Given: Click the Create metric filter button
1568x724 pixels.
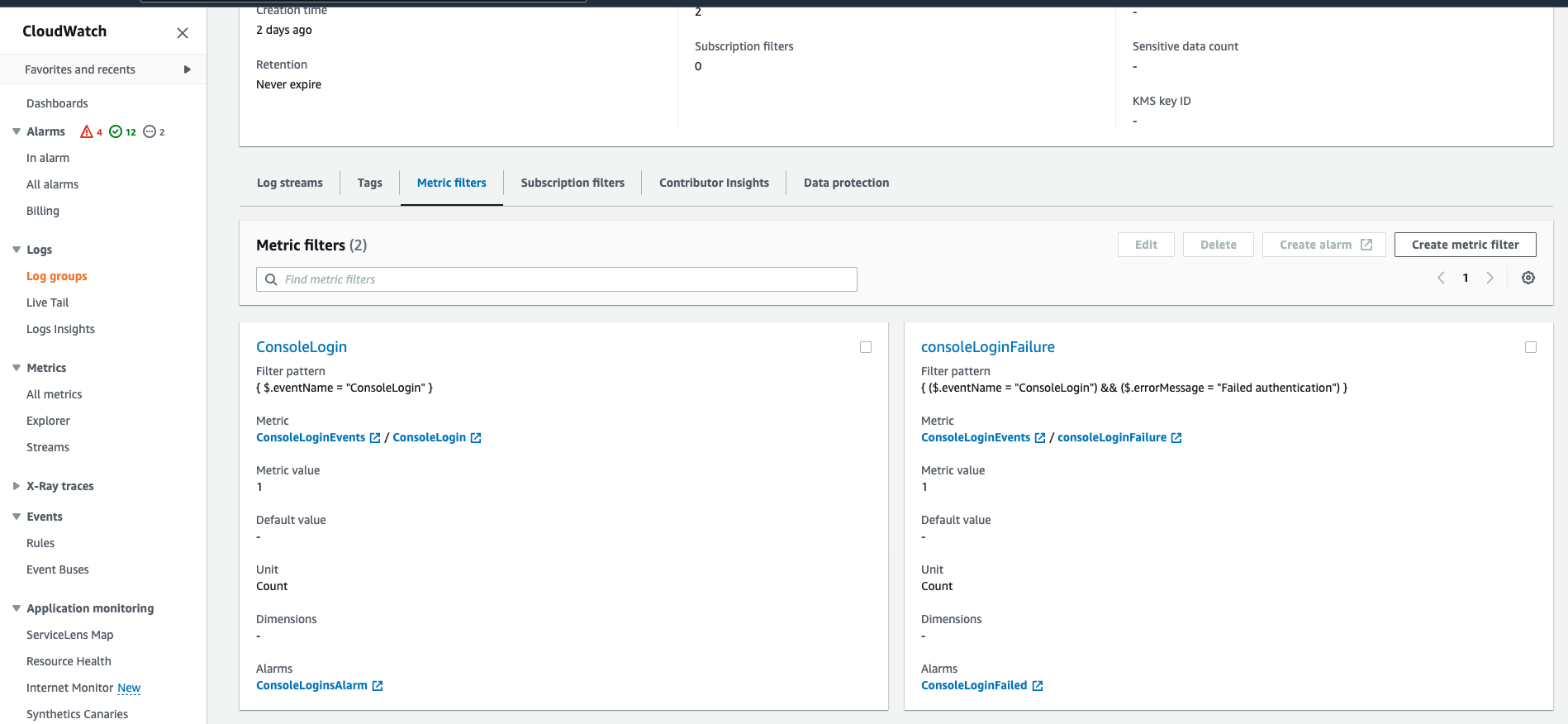Looking at the screenshot, I should 1465,245.
